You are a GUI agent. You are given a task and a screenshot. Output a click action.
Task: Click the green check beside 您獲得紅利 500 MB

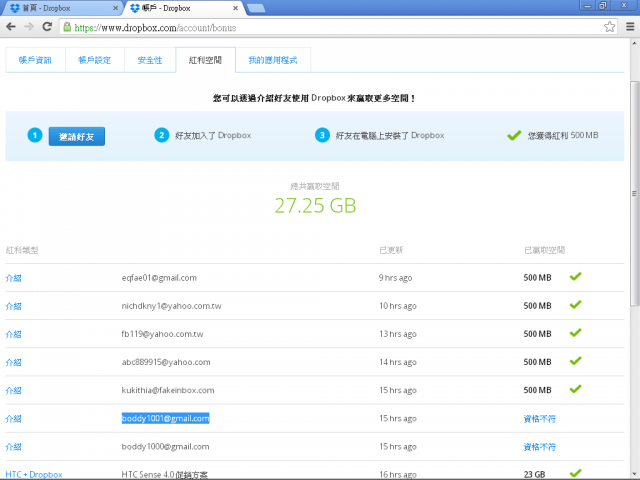514,135
